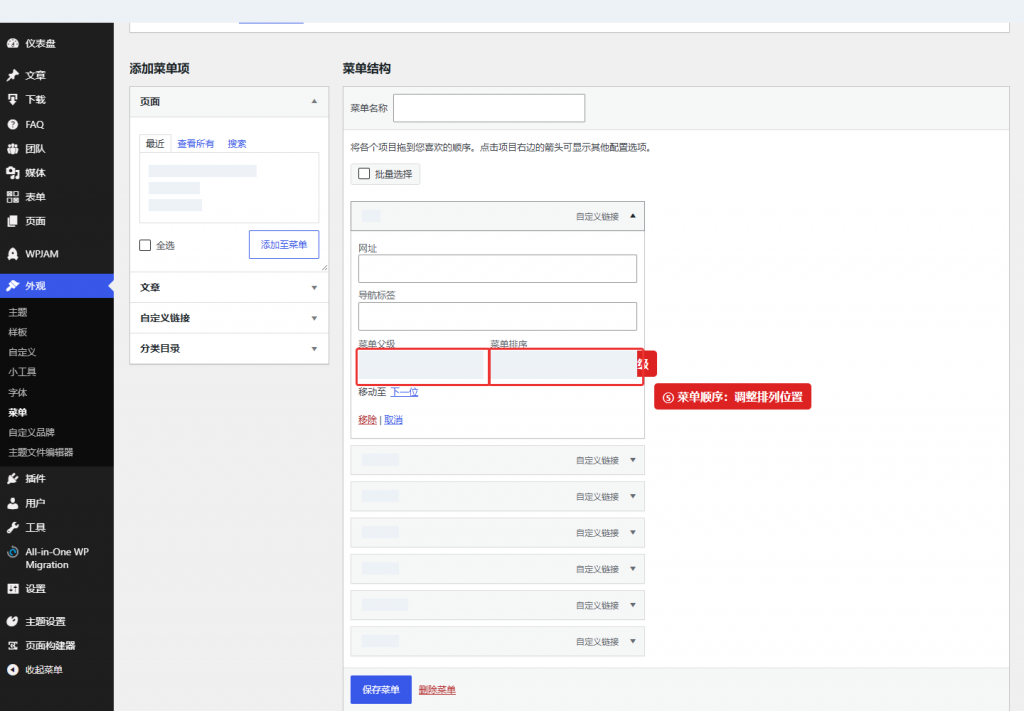Click the 主题设置 theme settings icon

point(12,621)
